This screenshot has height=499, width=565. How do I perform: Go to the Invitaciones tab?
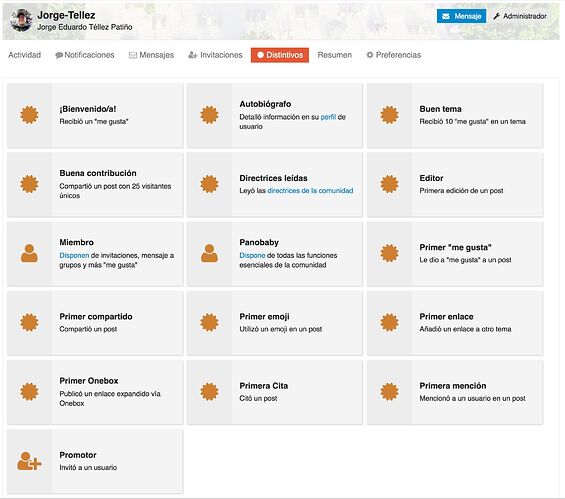(215, 55)
